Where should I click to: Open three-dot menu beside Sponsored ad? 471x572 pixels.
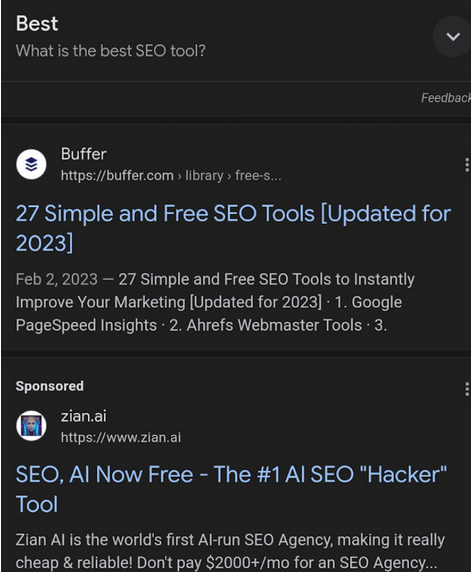467,389
